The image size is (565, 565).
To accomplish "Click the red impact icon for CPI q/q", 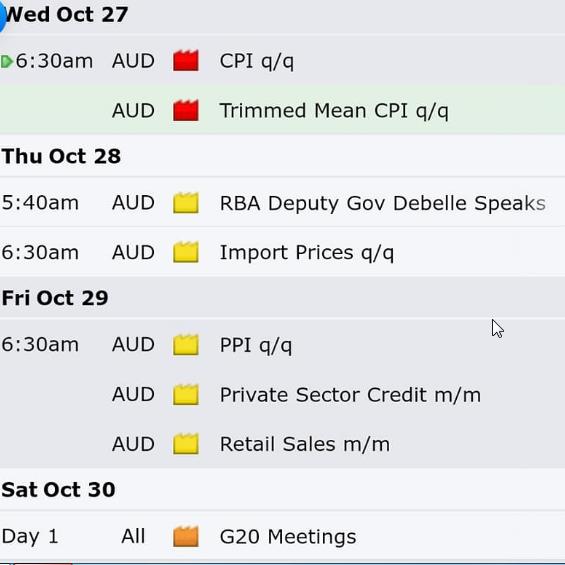I will [186, 60].
